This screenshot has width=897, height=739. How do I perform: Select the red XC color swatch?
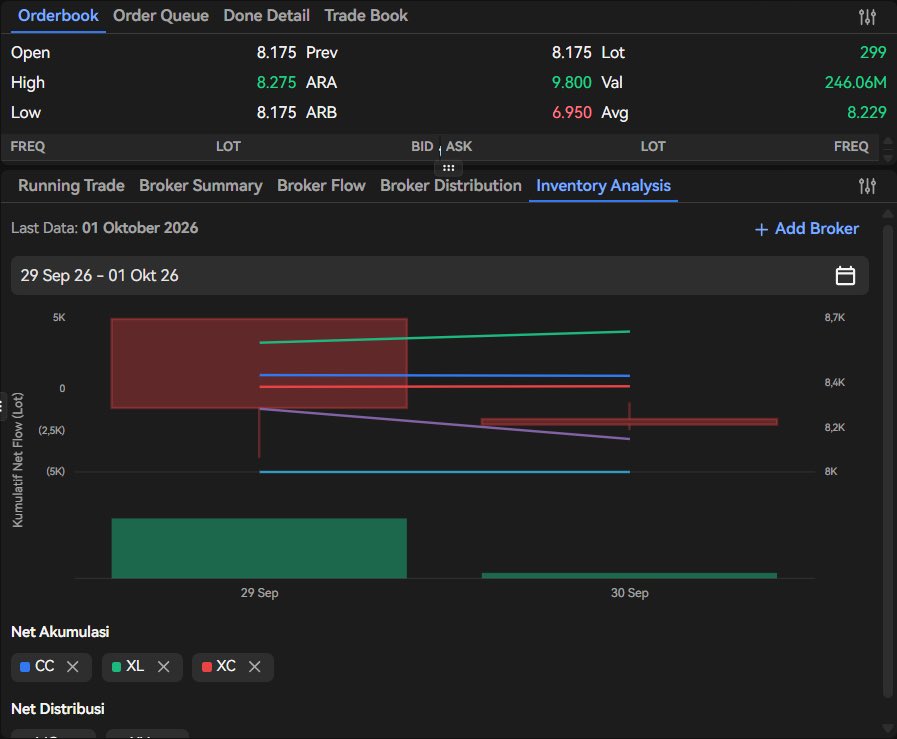coord(207,667)
